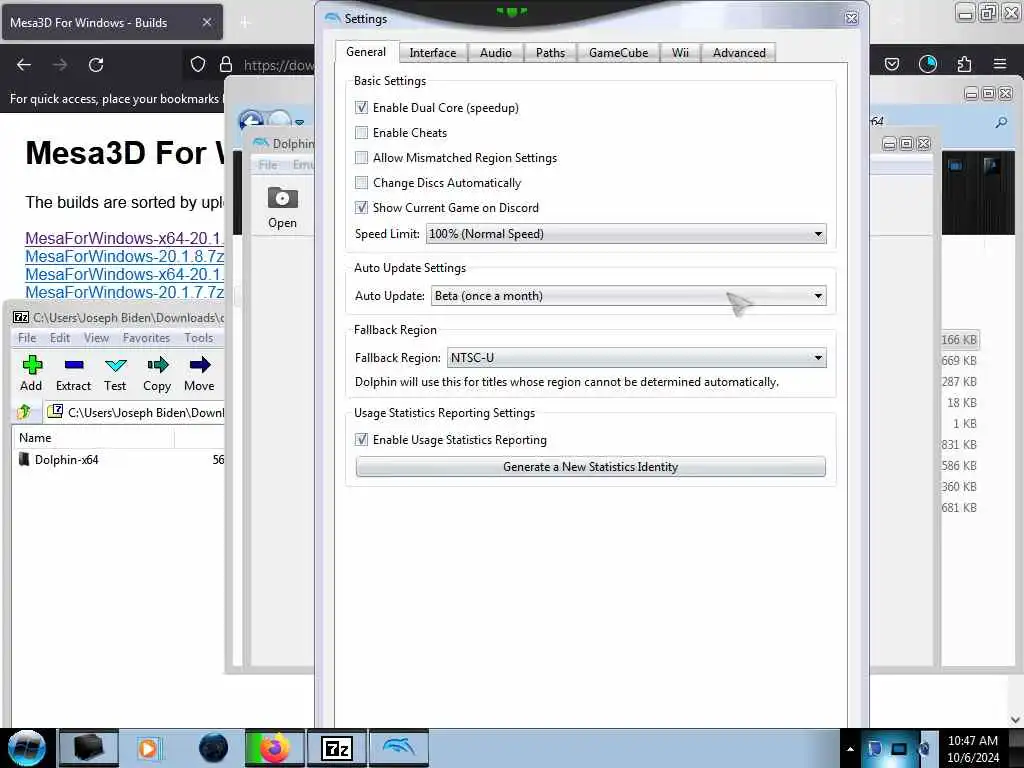Select the 166 KB file row in Explorer
Viewport: 1024px width, 768px height.
pyautogui.click(x=959, y=340)
